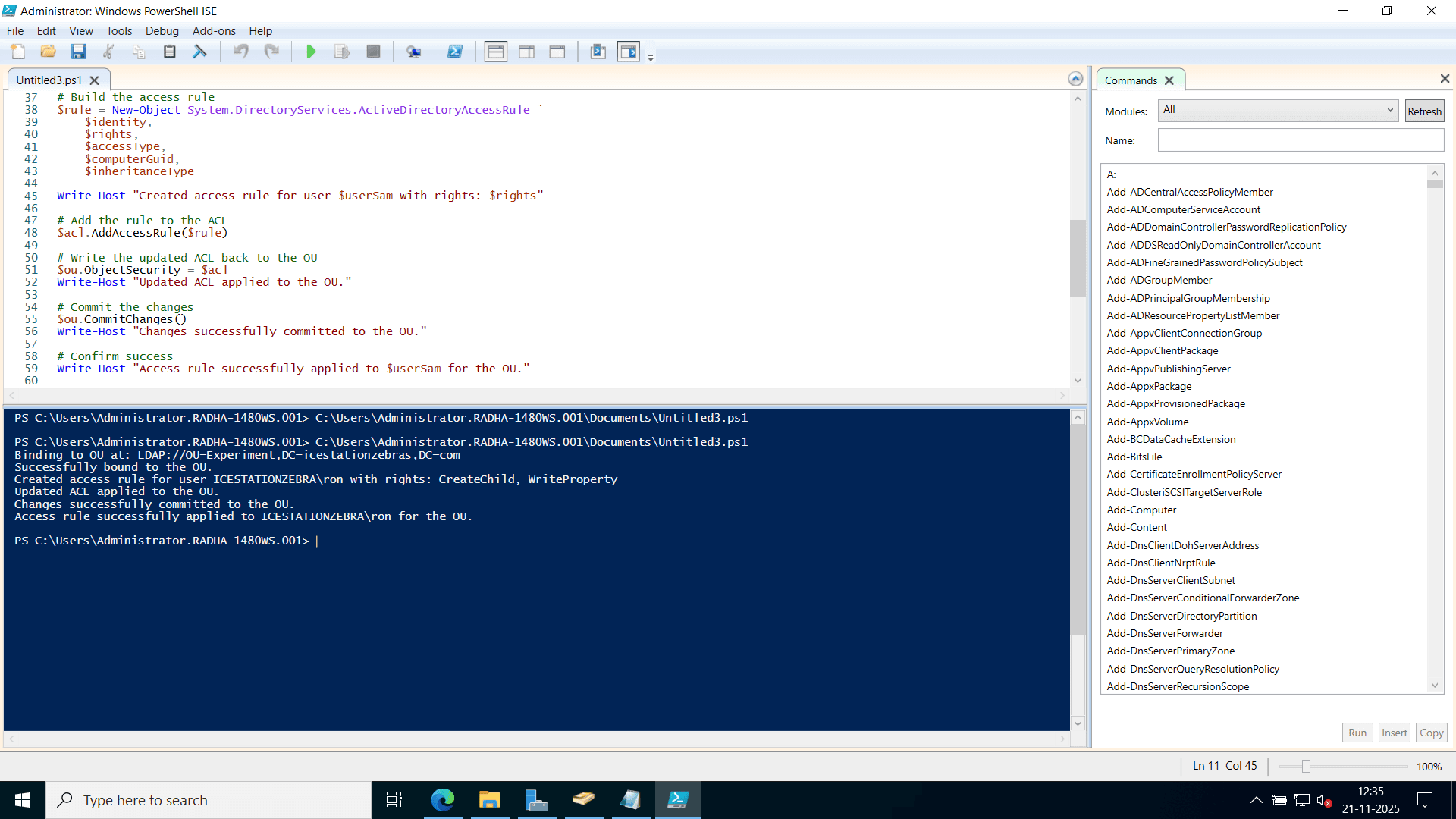Expand the Modules dropdown list
The width and height of the screenshot is (1456, 819).
[1389, 110]
